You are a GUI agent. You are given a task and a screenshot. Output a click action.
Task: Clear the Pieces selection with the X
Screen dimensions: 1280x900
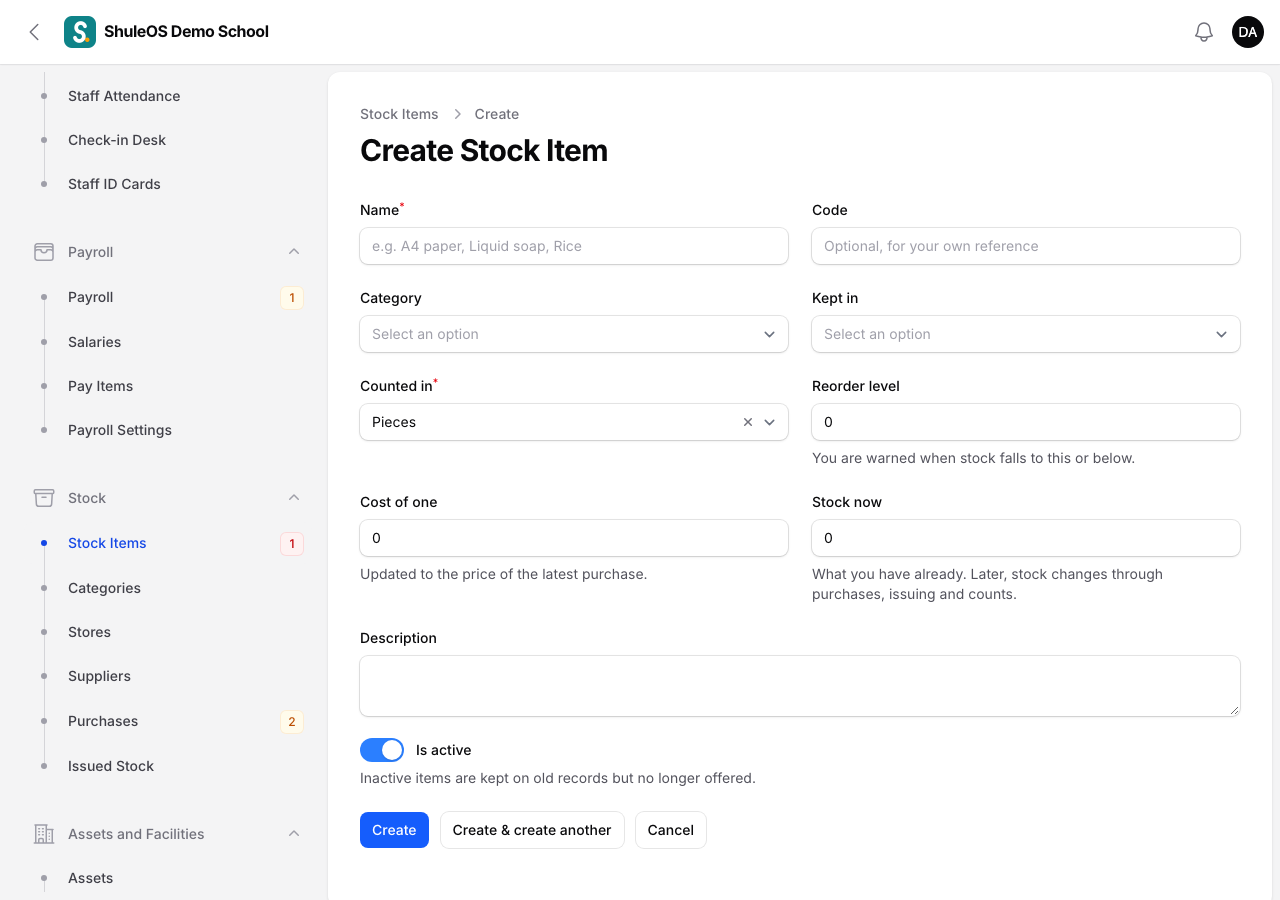pyautogui.click(x=748, y=422)
